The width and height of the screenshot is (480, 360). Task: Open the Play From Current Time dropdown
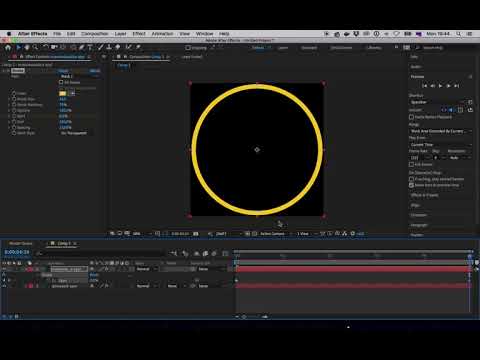click(x=441, y=145)
